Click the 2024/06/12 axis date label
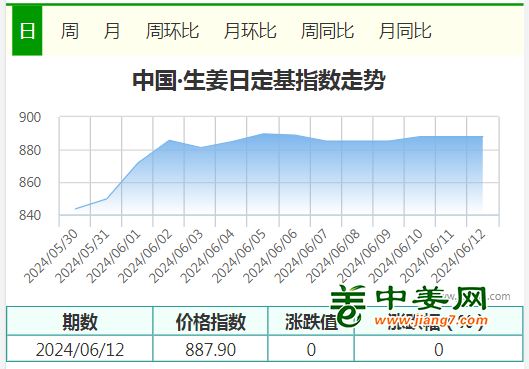Image resolution: width=529 pixels, height=369 pixels. click(458, 256)
